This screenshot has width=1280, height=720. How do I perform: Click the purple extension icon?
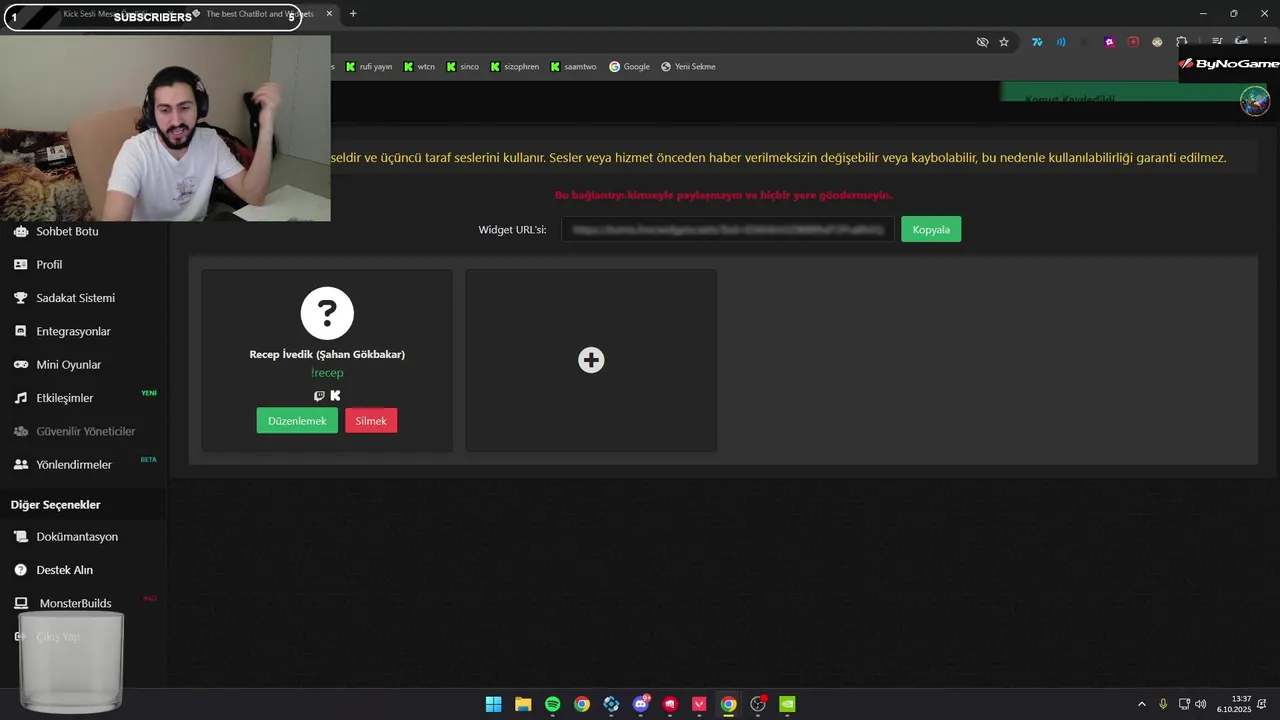point(1109,42)
